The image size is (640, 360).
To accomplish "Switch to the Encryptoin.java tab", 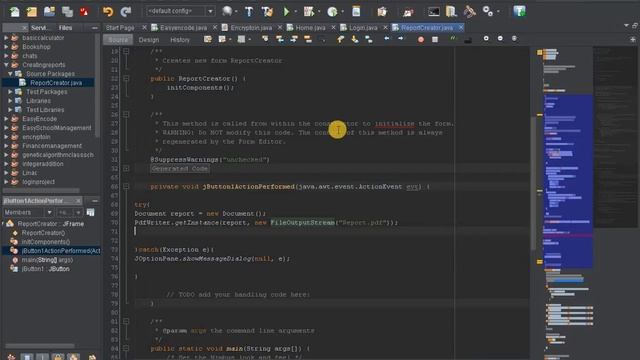I will point(251,28).
